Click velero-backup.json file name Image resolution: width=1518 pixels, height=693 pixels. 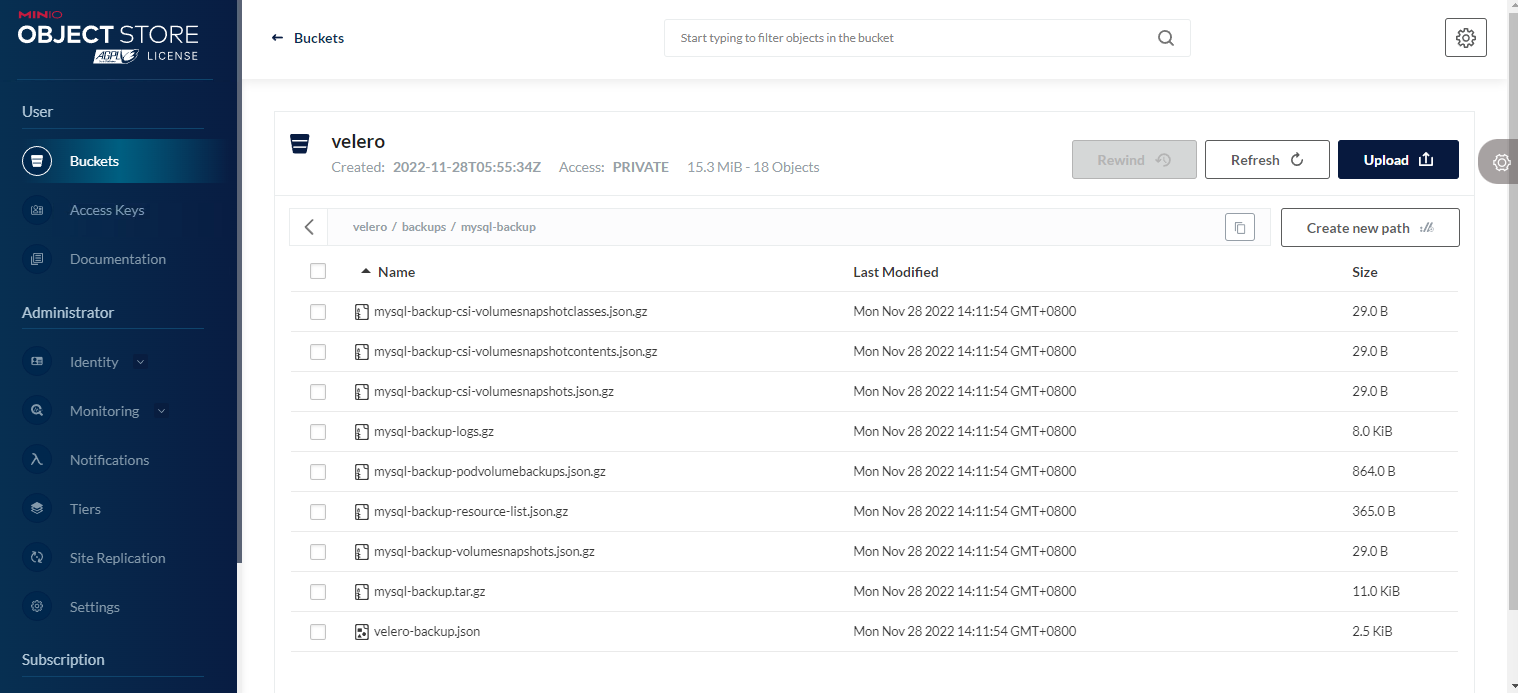427,632
